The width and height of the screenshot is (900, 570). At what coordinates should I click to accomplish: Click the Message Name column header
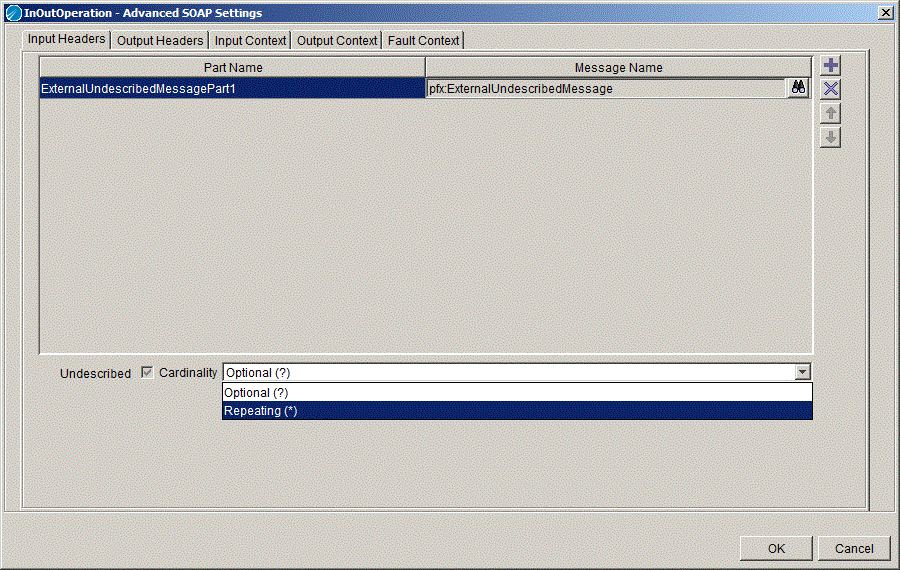pyautogui.click(x=618, y=67)
